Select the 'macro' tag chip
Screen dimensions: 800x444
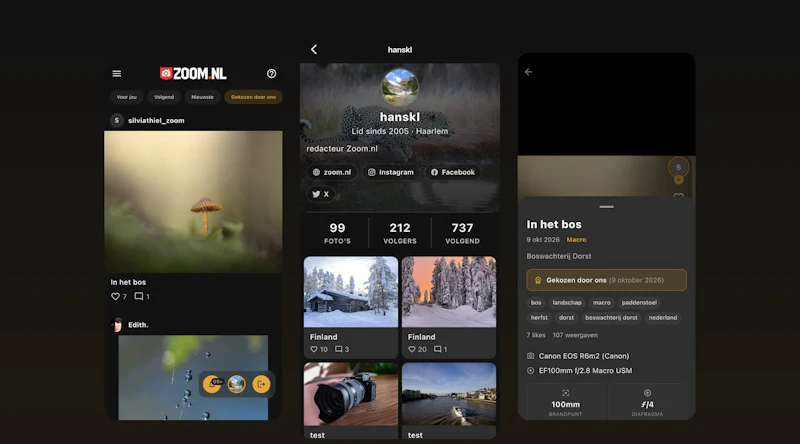(x=602, y=303)
